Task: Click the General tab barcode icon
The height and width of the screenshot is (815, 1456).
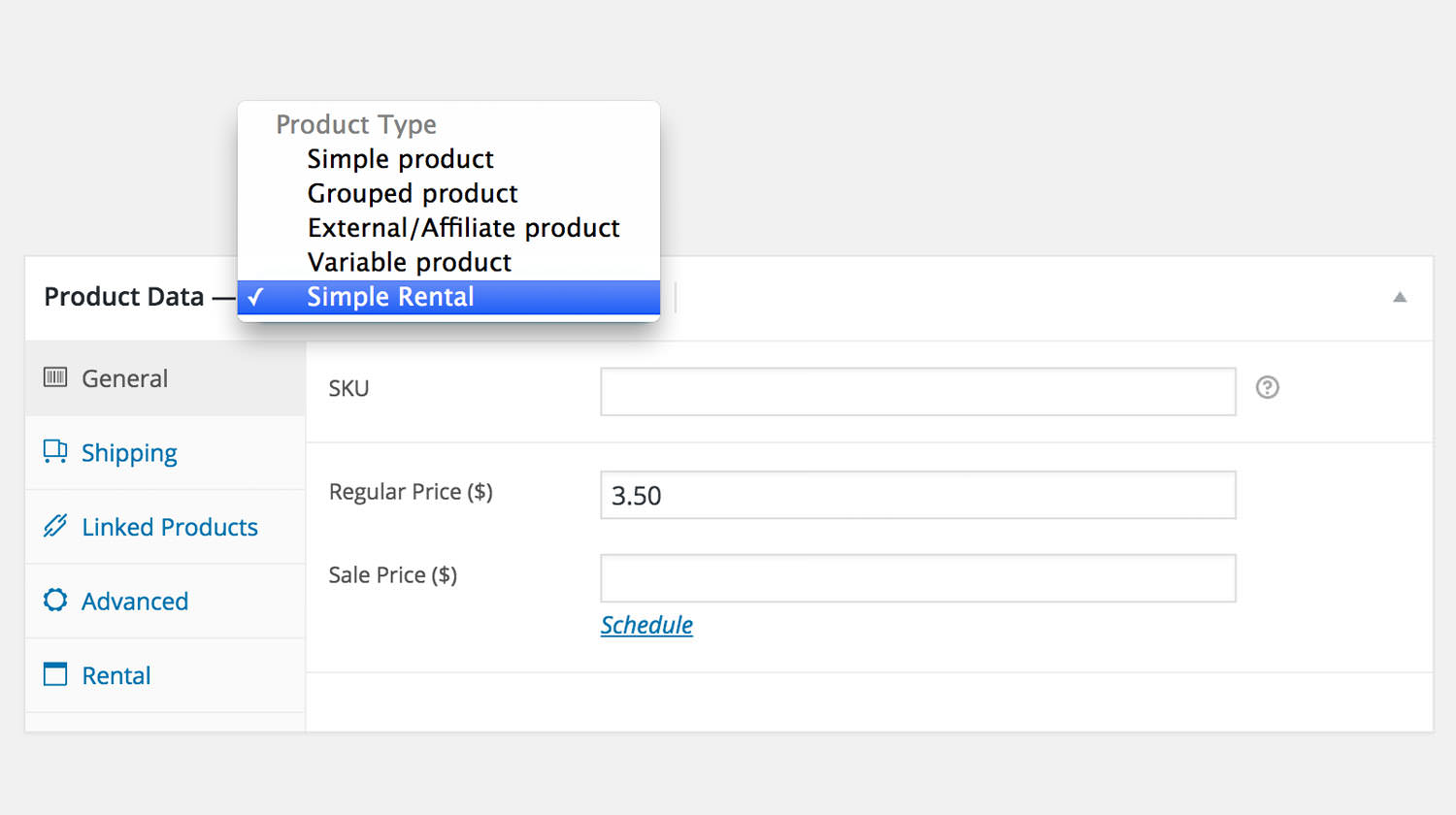Action: click(x=55, y=377)
